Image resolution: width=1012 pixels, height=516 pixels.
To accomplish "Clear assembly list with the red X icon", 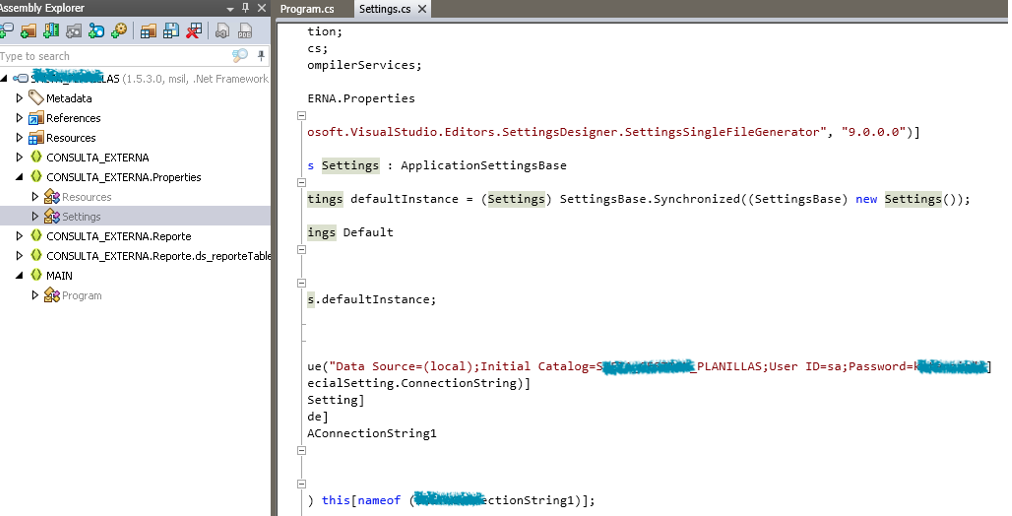I will coord(194,31).
